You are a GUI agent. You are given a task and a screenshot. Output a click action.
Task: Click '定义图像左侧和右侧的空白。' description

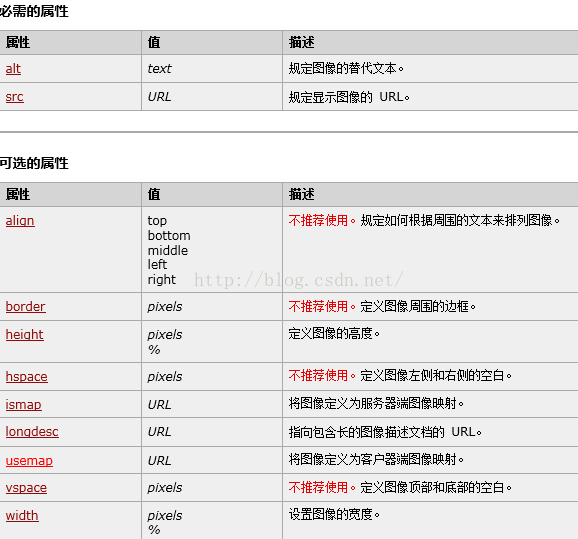click(436, 375)
